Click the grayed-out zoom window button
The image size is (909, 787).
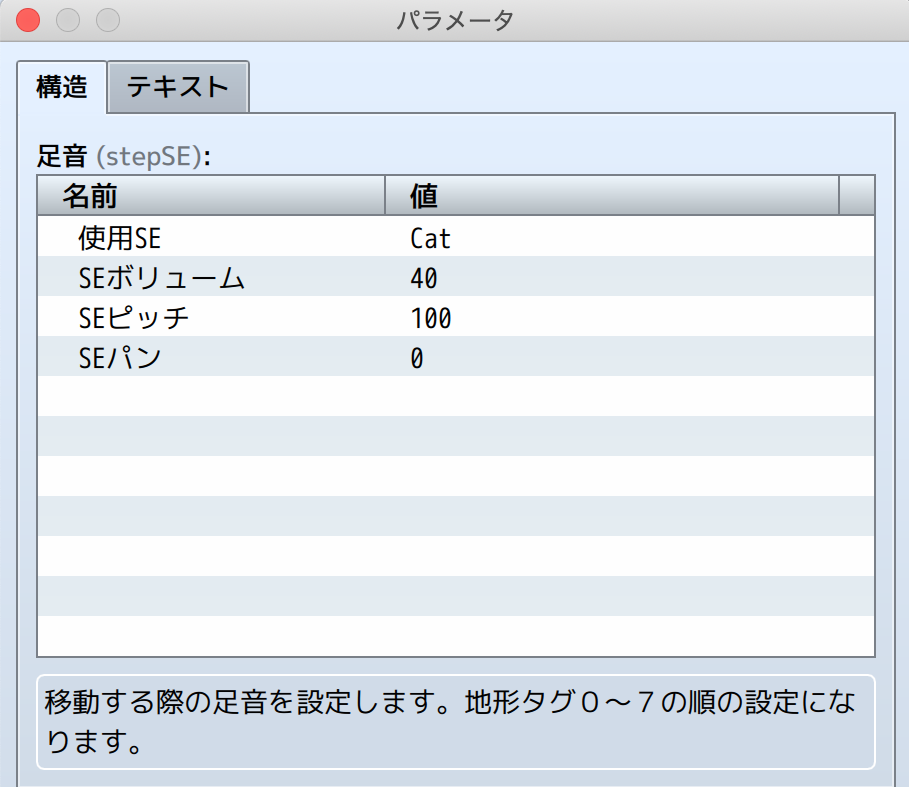click(x=107, y=20)
